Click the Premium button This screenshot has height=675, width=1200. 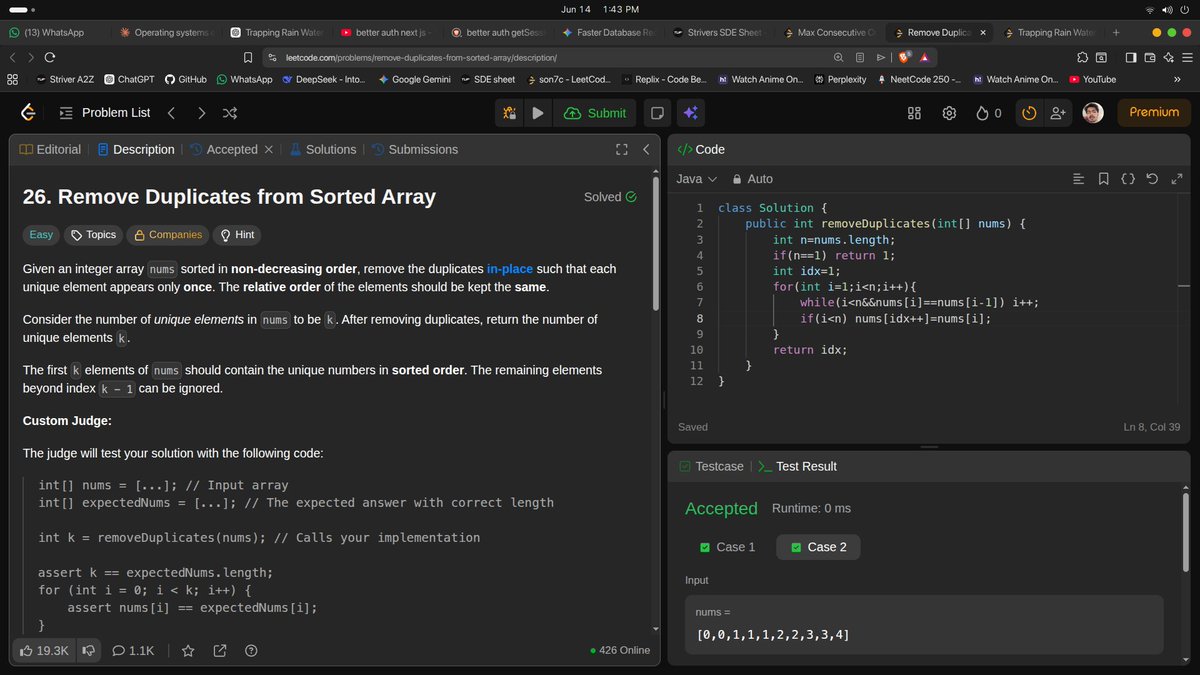point(1154,112)
